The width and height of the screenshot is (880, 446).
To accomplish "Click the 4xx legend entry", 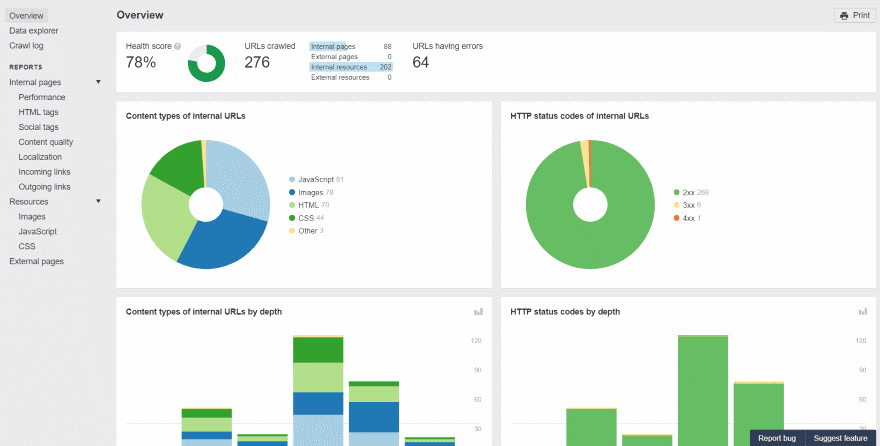I will (x=689, y=218).
